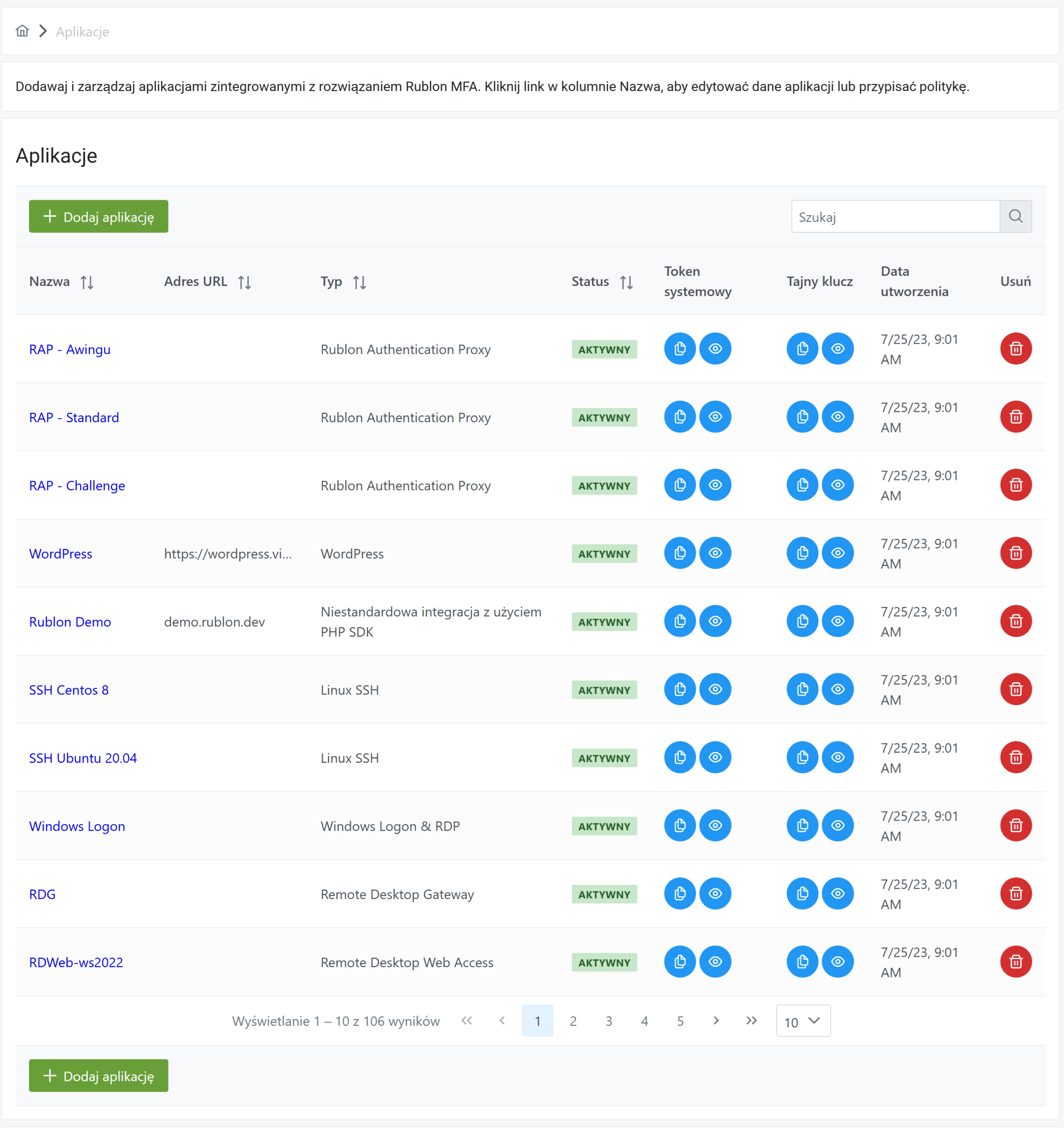Delete the Windows Logon application

click(x=1016, y=825)
